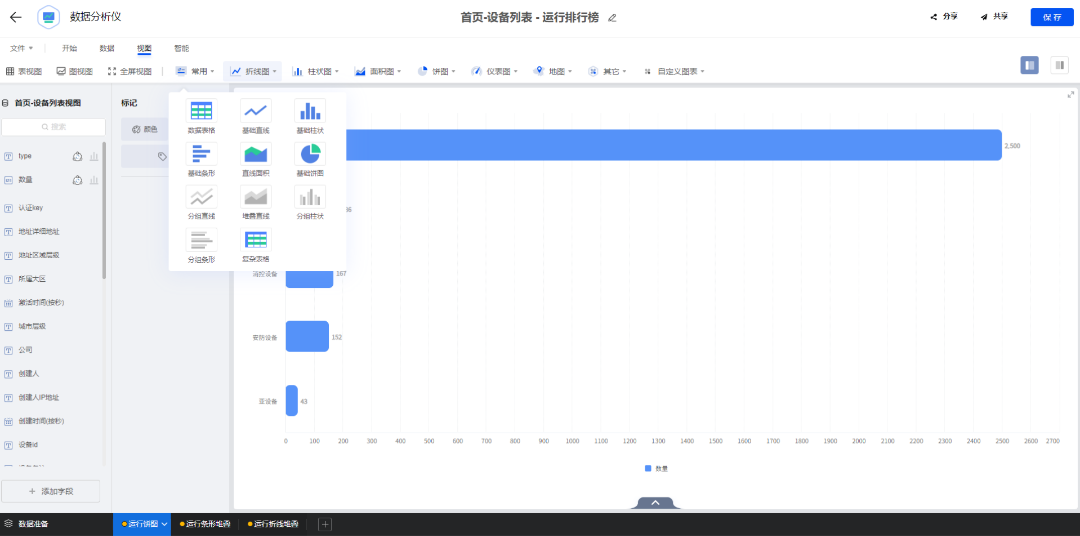Image resolution: width=1080 pixels, height=536 pixels.
Task: Pick the 基础柱状 column chart icon
Action: 310,111
